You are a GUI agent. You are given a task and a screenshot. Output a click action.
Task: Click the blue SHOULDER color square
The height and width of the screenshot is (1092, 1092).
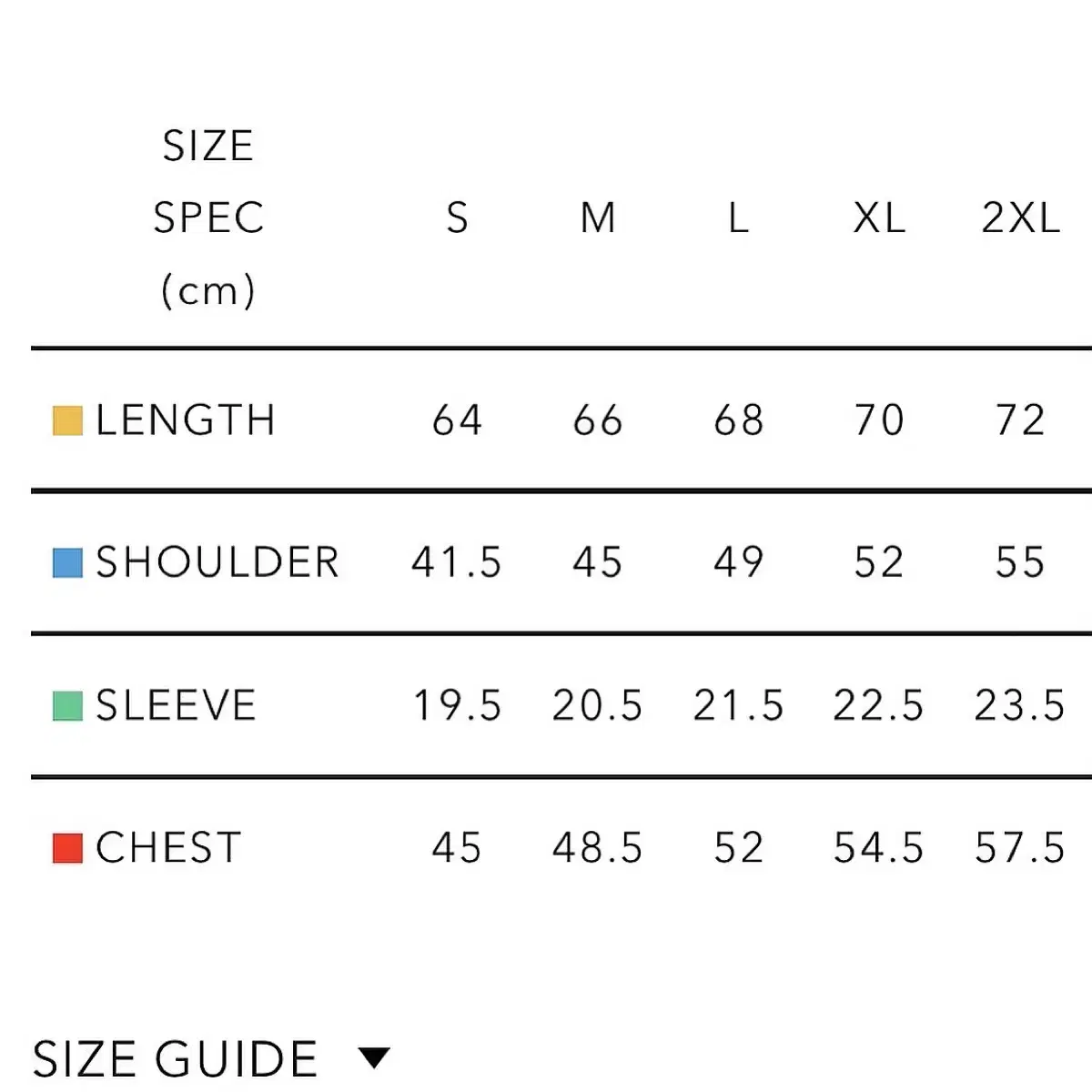pyautogui.click(x=67, y=562)
